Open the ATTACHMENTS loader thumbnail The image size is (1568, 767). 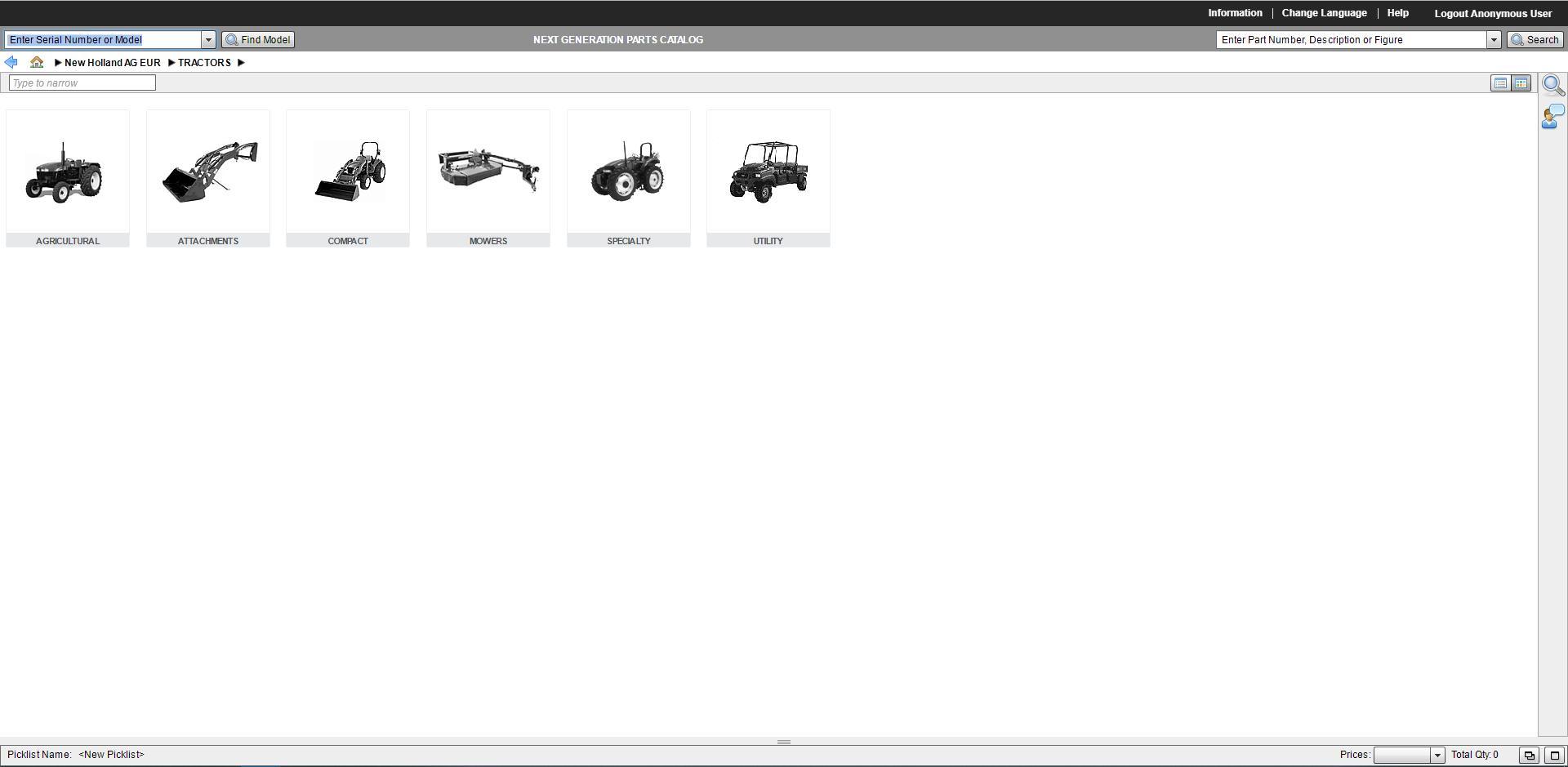pos(208,172)
